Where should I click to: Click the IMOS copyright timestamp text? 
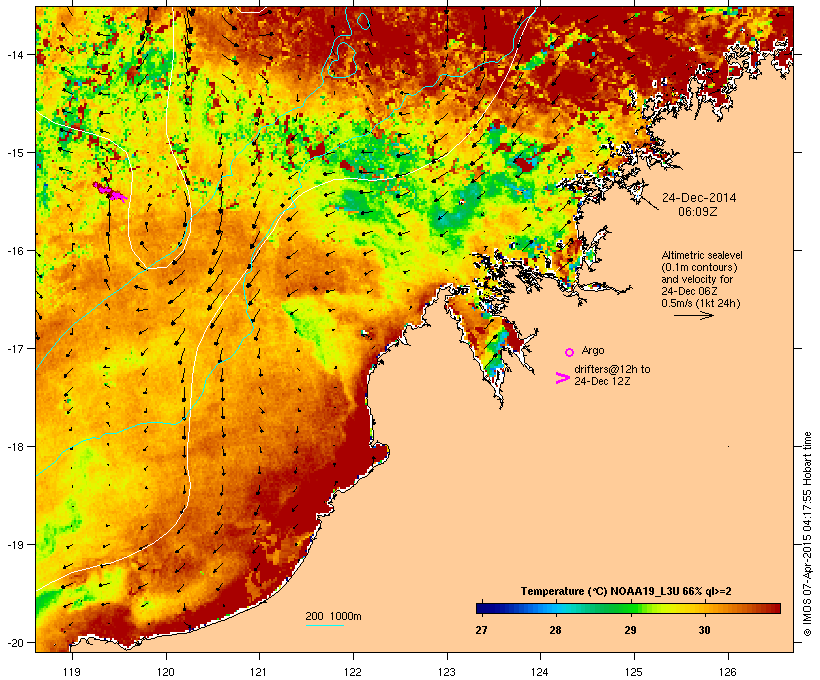pyautogui.click(x=807, y=534)
